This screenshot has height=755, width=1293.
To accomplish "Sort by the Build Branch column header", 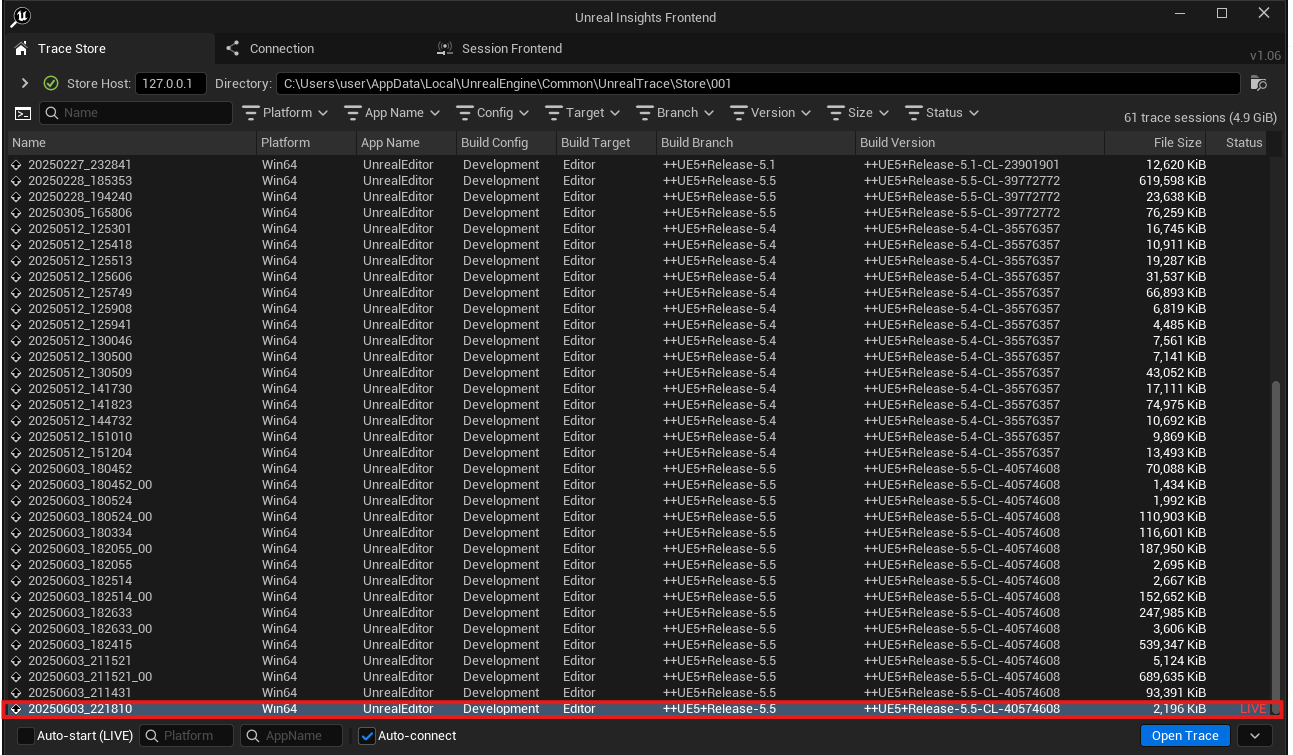I will pyautogui.click(x=757, y=143).
